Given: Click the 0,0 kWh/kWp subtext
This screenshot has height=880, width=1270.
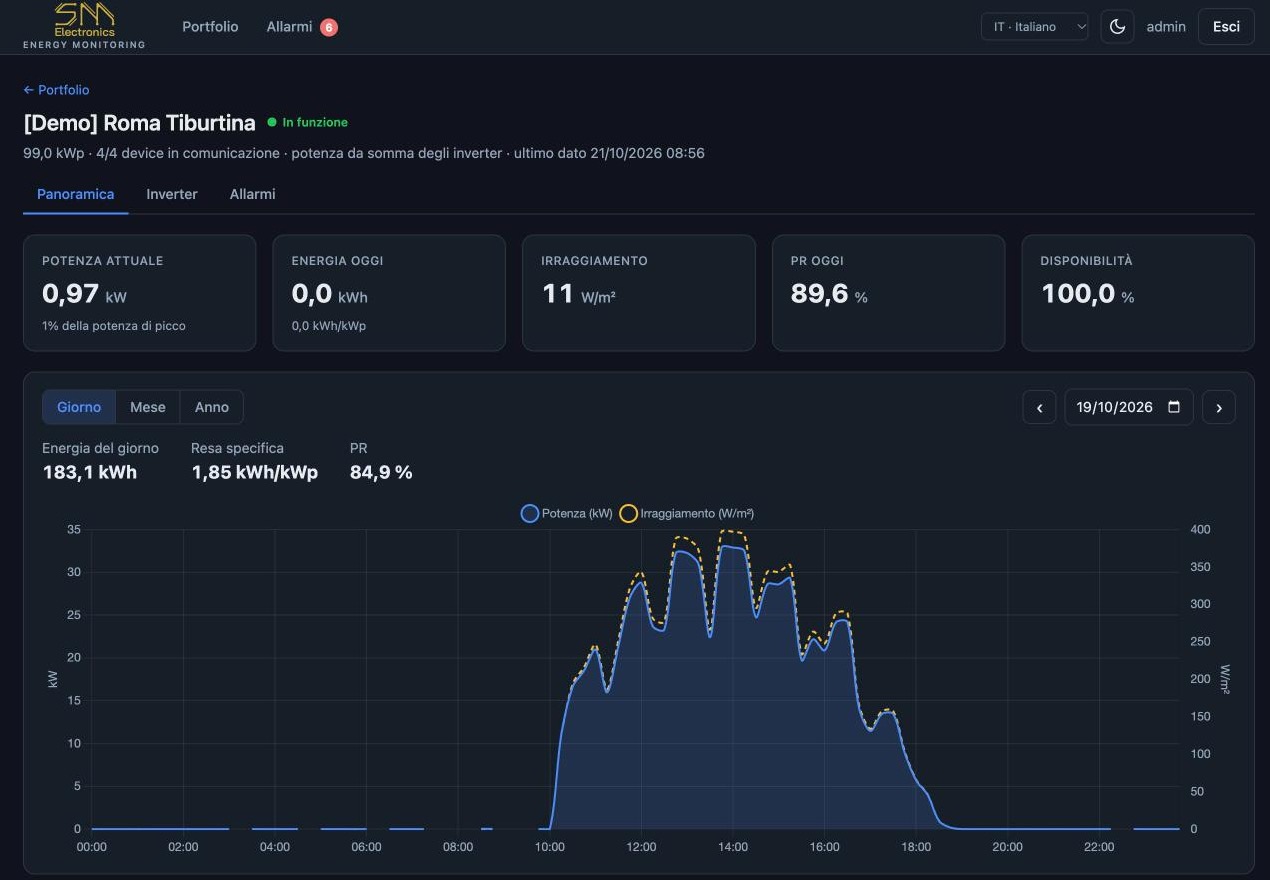Looking at the screenshot, I should click(x=329, y=326).
